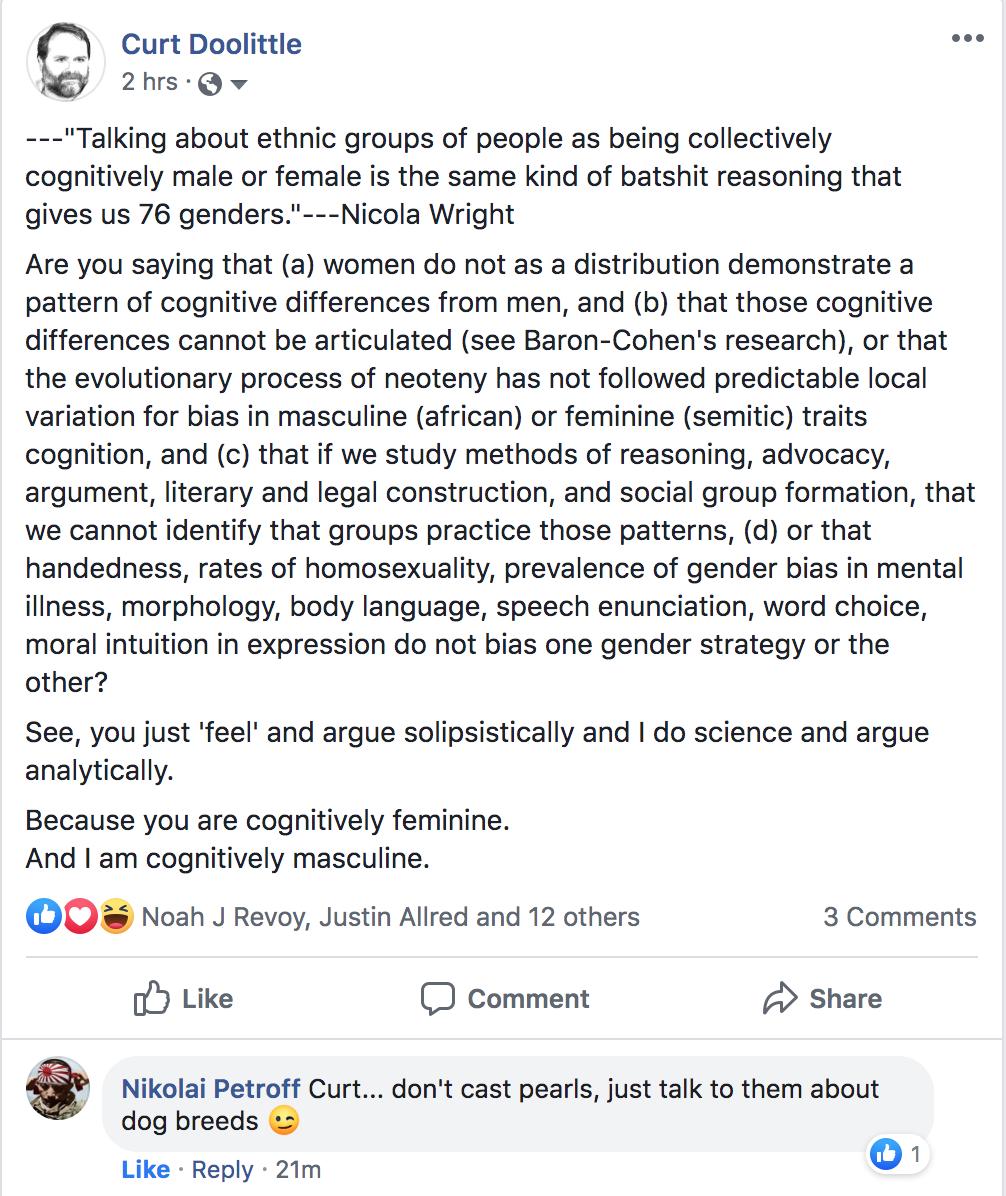Image resolution: width=1006 pixels, height=1196 pixels.
Task: Click the speech bubble Comment icon
Action: click(x=438, y=998)
